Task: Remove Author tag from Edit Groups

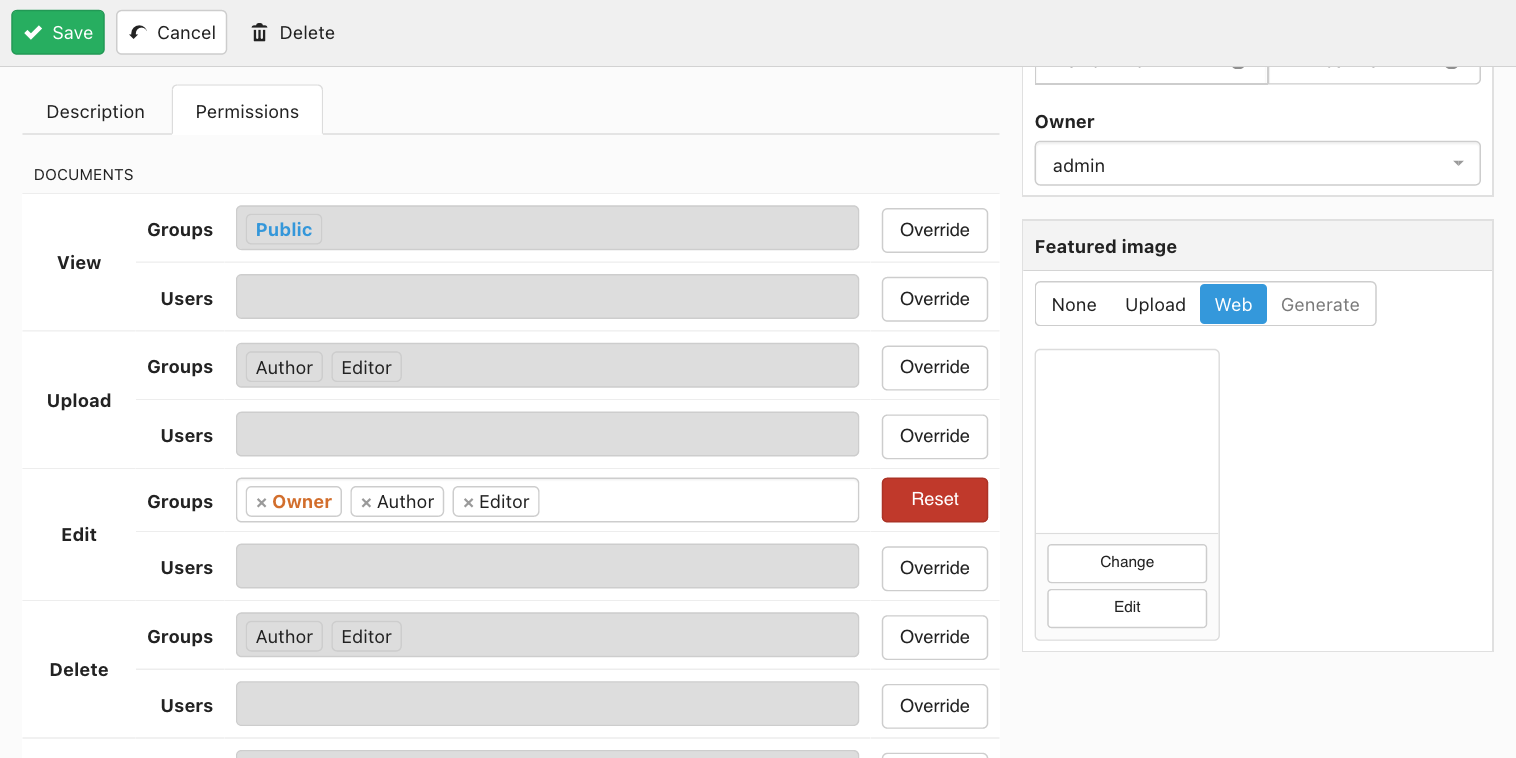Action: [x=366, y=503]
